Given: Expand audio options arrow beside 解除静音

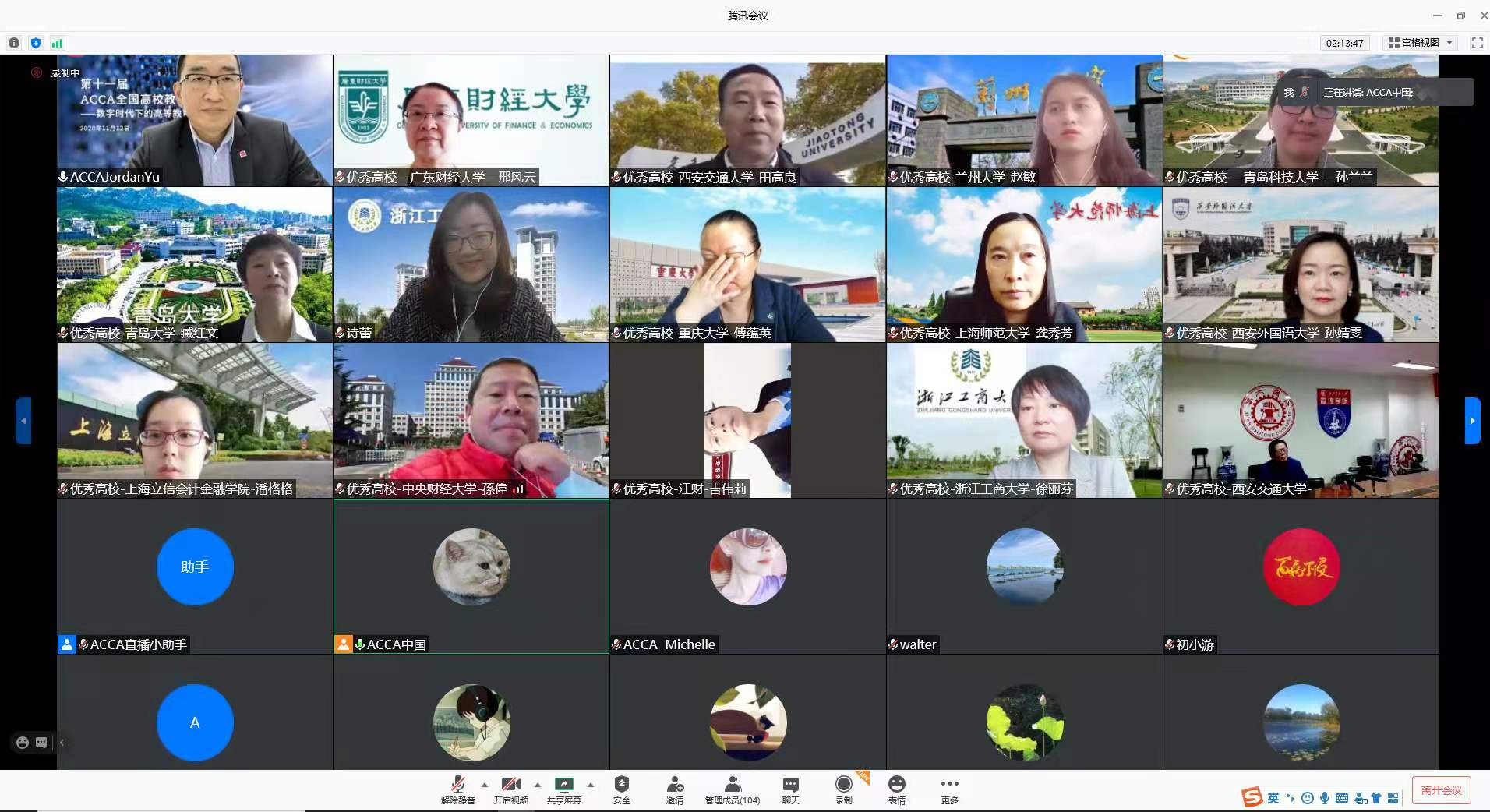Looking at the screenshot, I should (x=485, y=785).
